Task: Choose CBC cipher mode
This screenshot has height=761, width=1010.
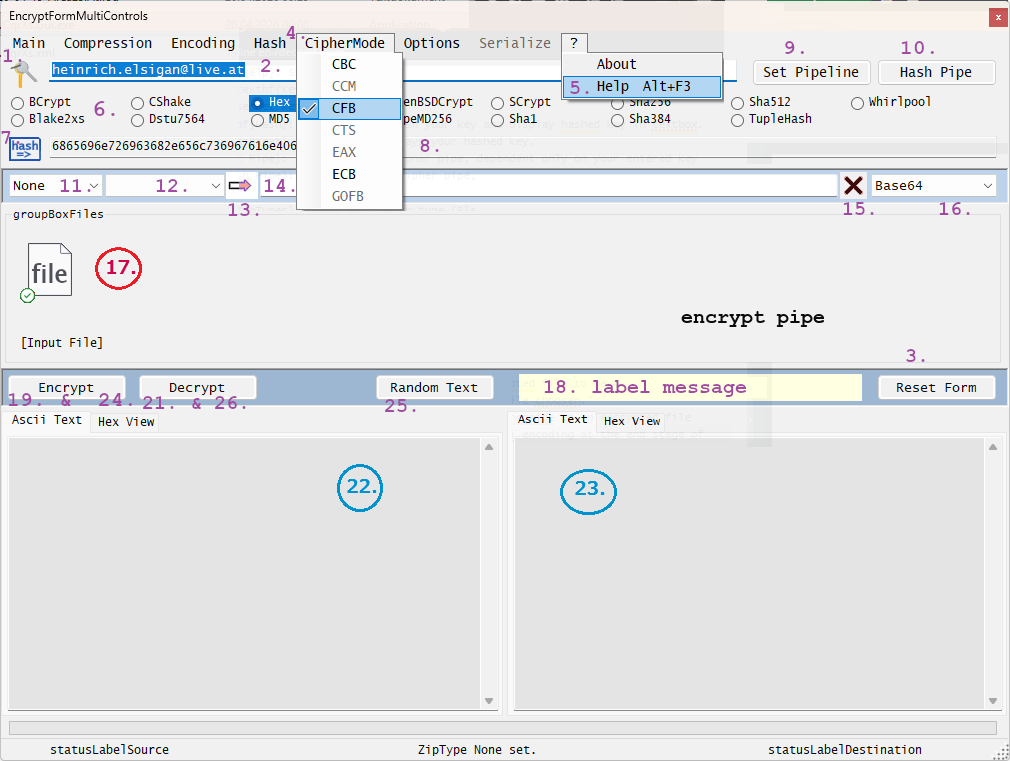Action: tap(350, 64)
